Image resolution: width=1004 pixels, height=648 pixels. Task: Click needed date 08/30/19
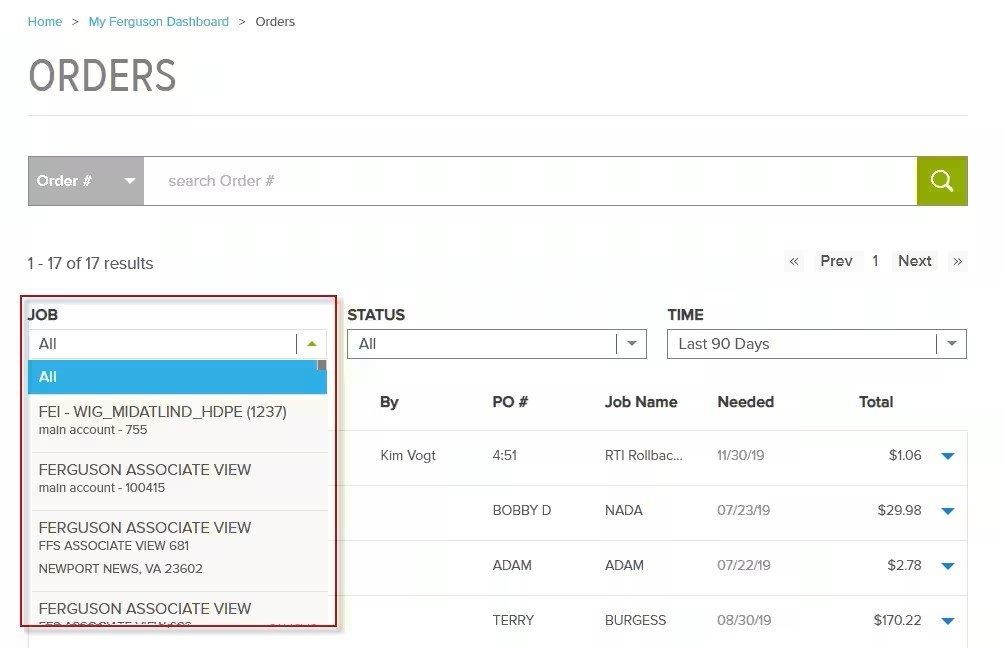tap(744, 620)
